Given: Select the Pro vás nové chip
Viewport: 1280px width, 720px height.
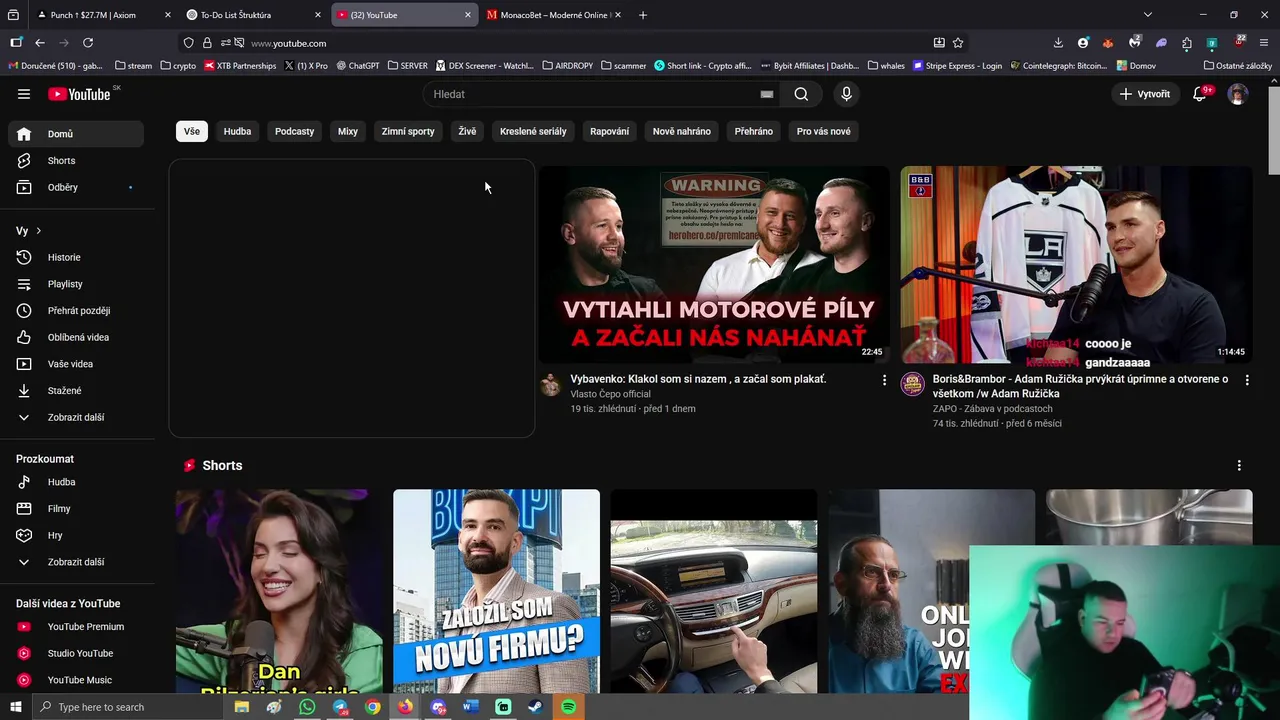Looking at the screenshot, I should click(x=824, y=131).
